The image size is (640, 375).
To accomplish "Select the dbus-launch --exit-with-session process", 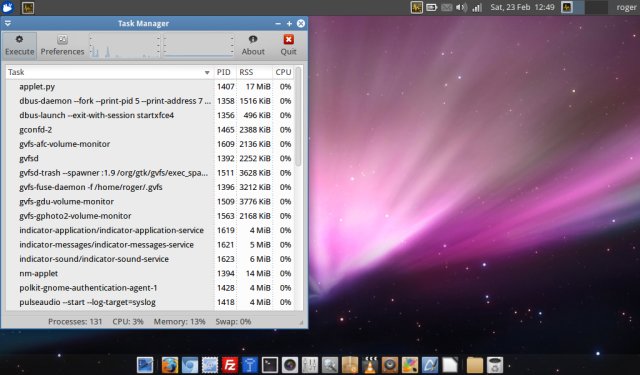I will tap(150, 115).
